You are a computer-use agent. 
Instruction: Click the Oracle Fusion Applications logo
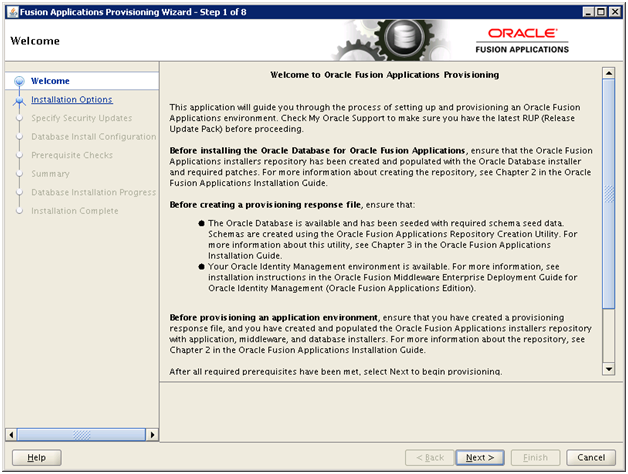(522, 41)
